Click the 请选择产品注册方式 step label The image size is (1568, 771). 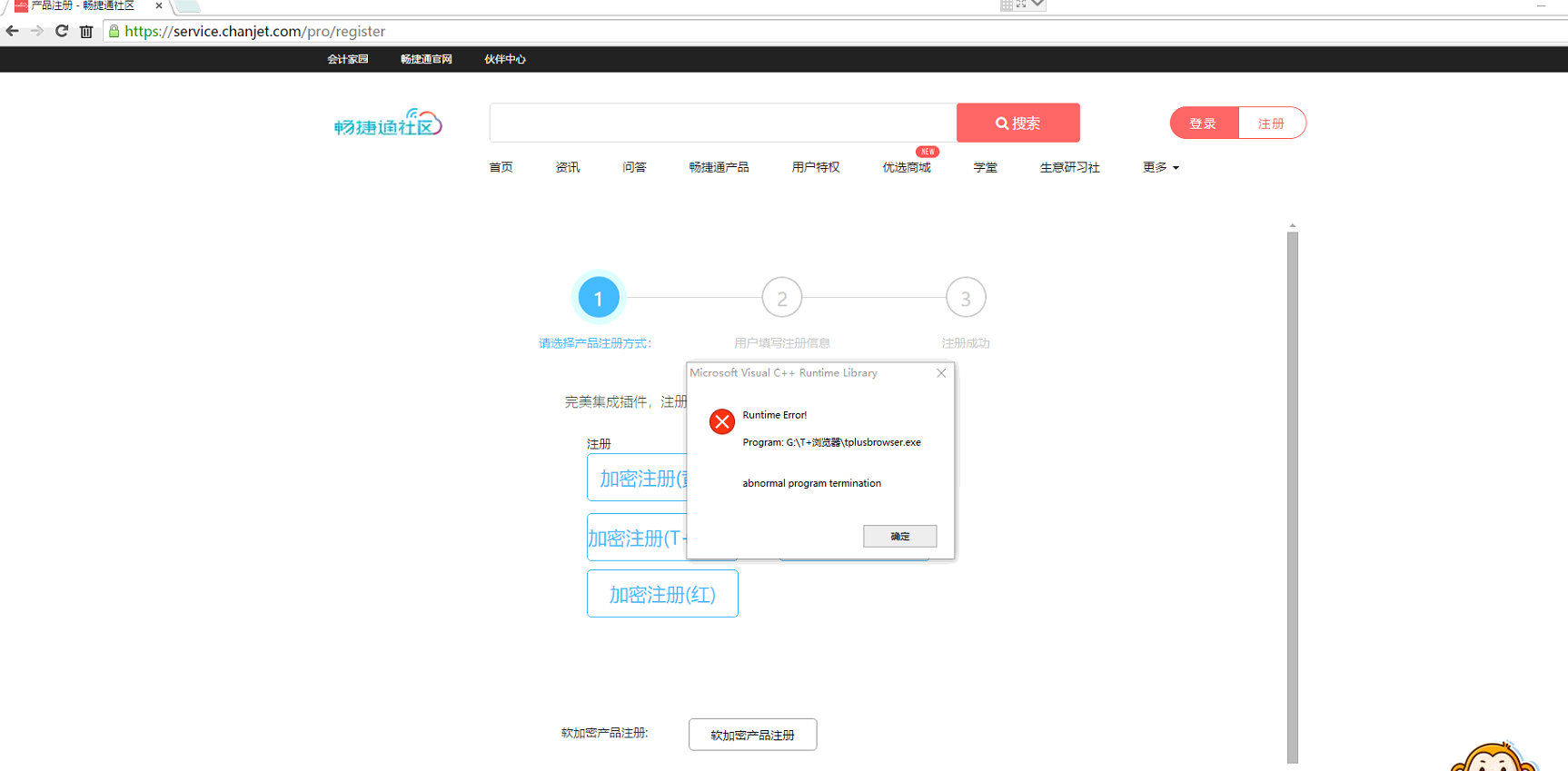tap(595, 343)
